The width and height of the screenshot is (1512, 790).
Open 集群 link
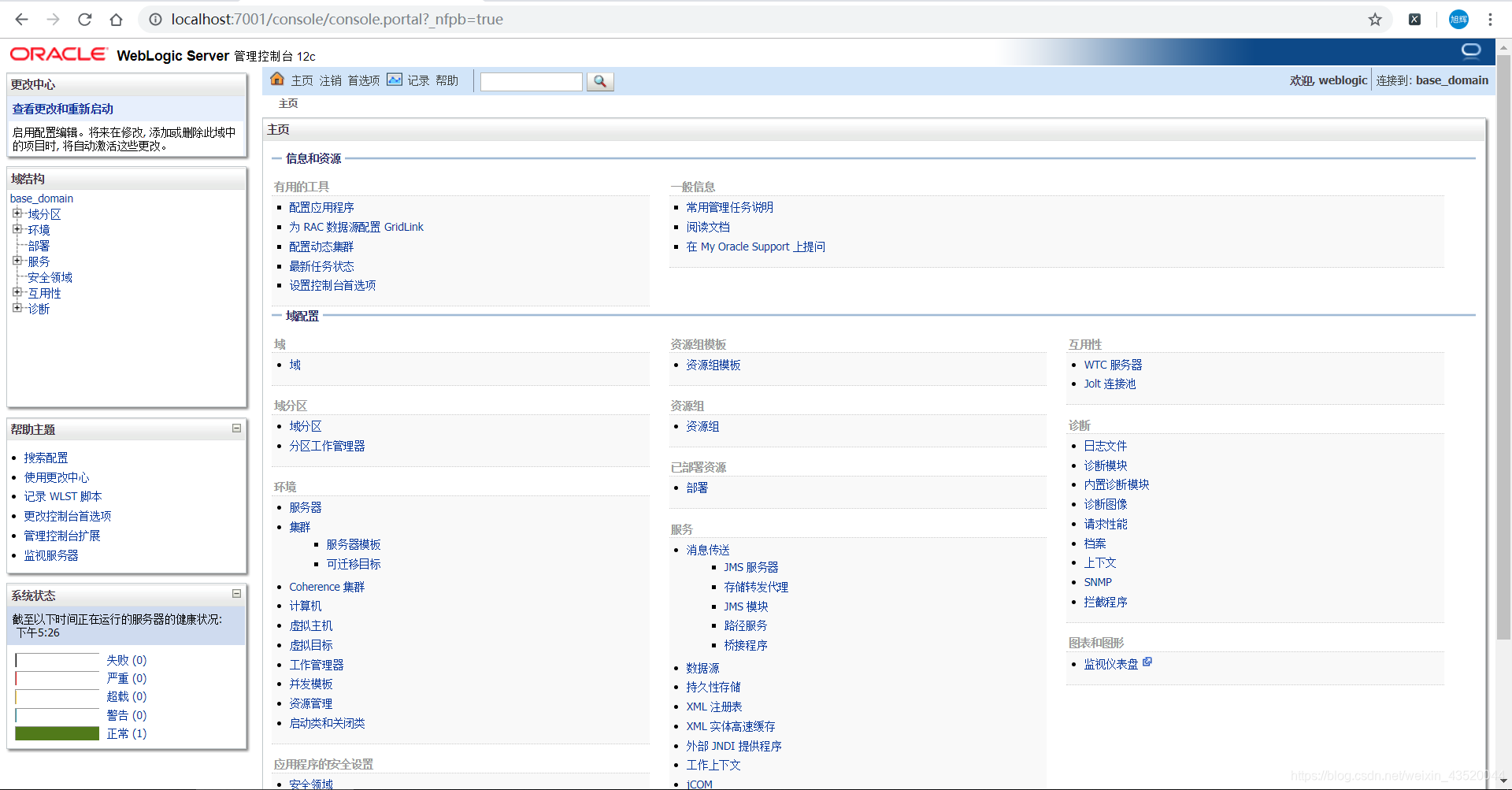[300, 527]
